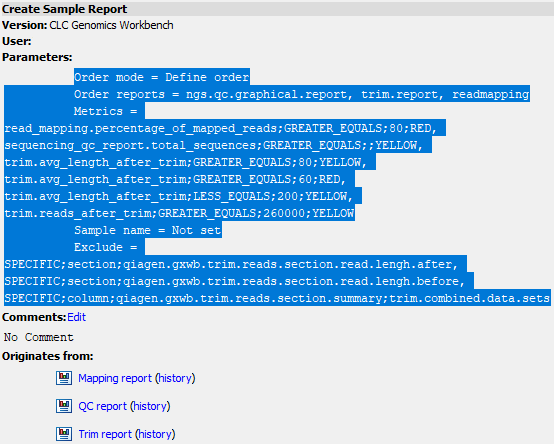554x444 pixels.
Task: Click the QC report icon
Action: click(x=64, y=406)
